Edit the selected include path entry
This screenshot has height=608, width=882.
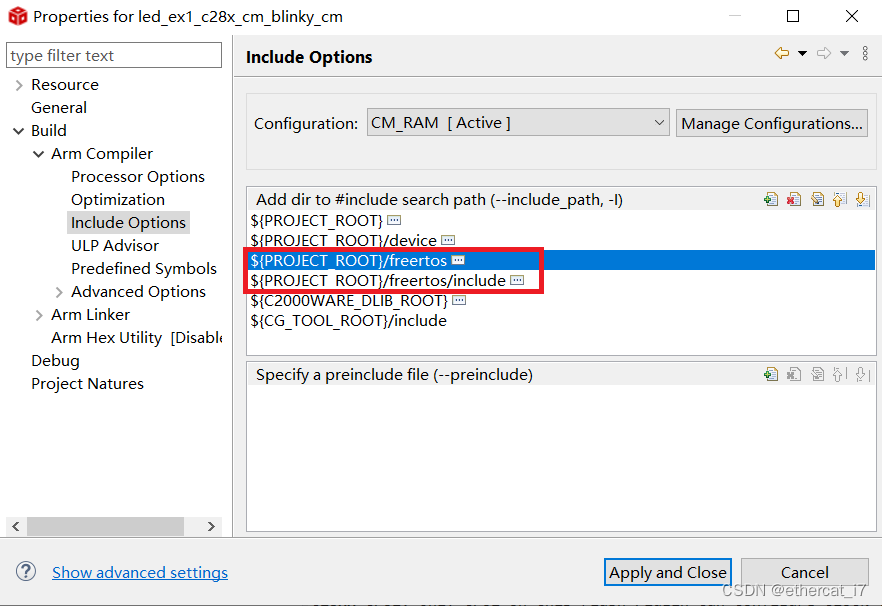(x=817, y=199)
